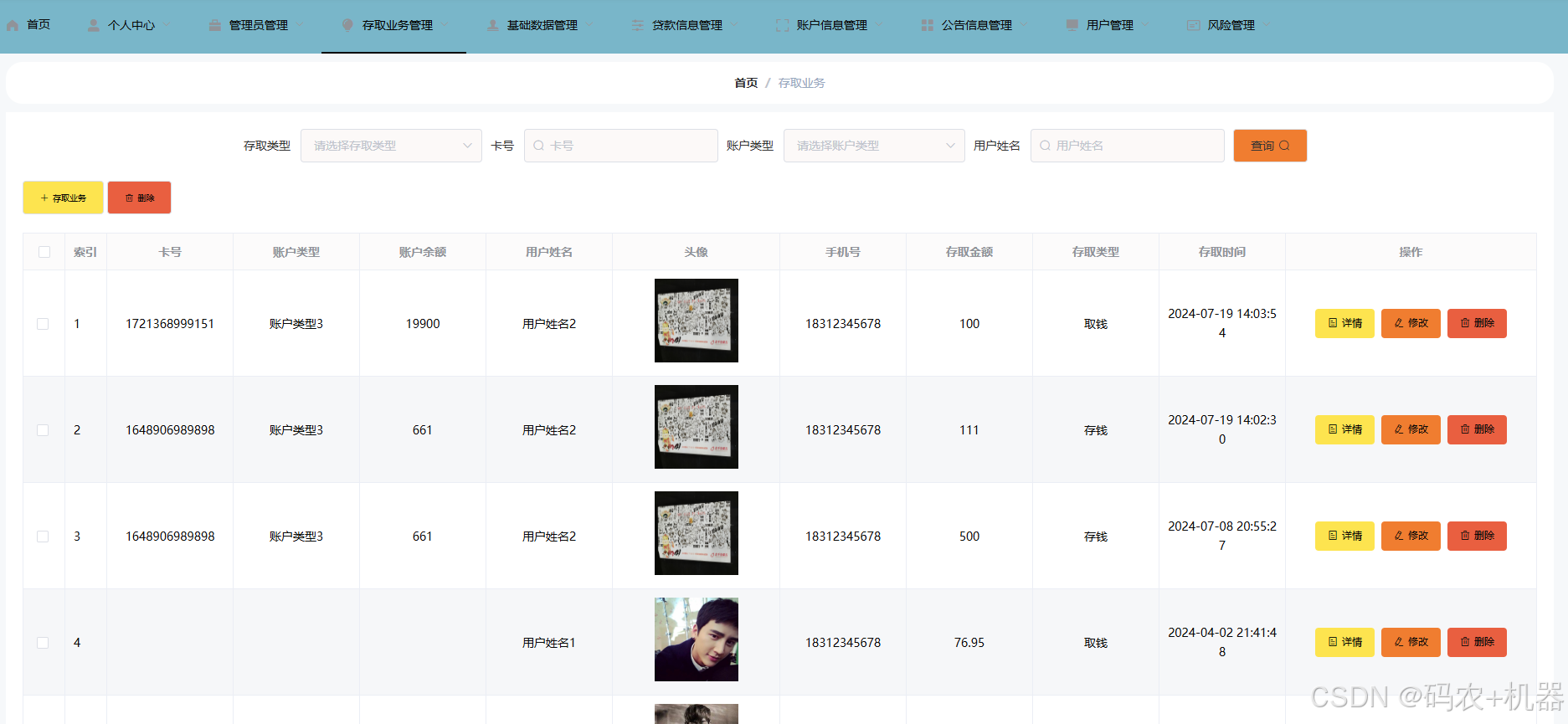Click 修改 for row with amount 111
The height and width of the screenshot is (724, 1568).
pyautogui.click(x=1411, y=429)
